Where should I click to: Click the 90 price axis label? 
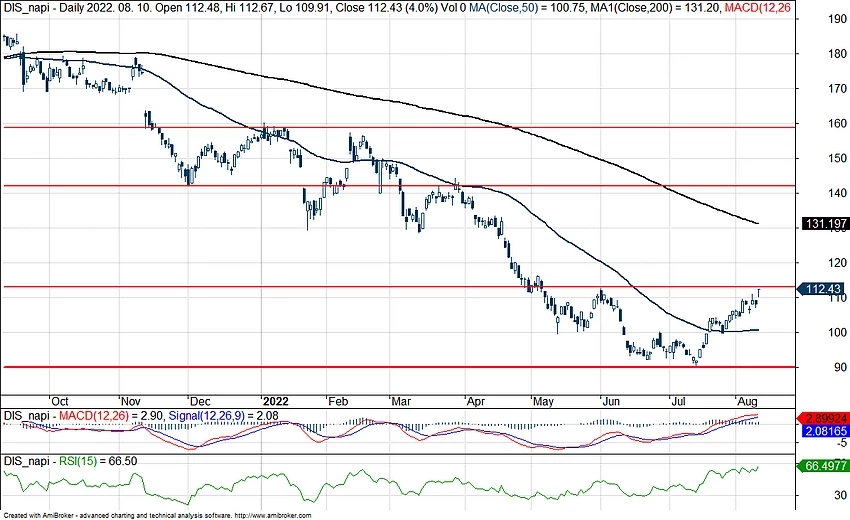[x=840, y=367]
